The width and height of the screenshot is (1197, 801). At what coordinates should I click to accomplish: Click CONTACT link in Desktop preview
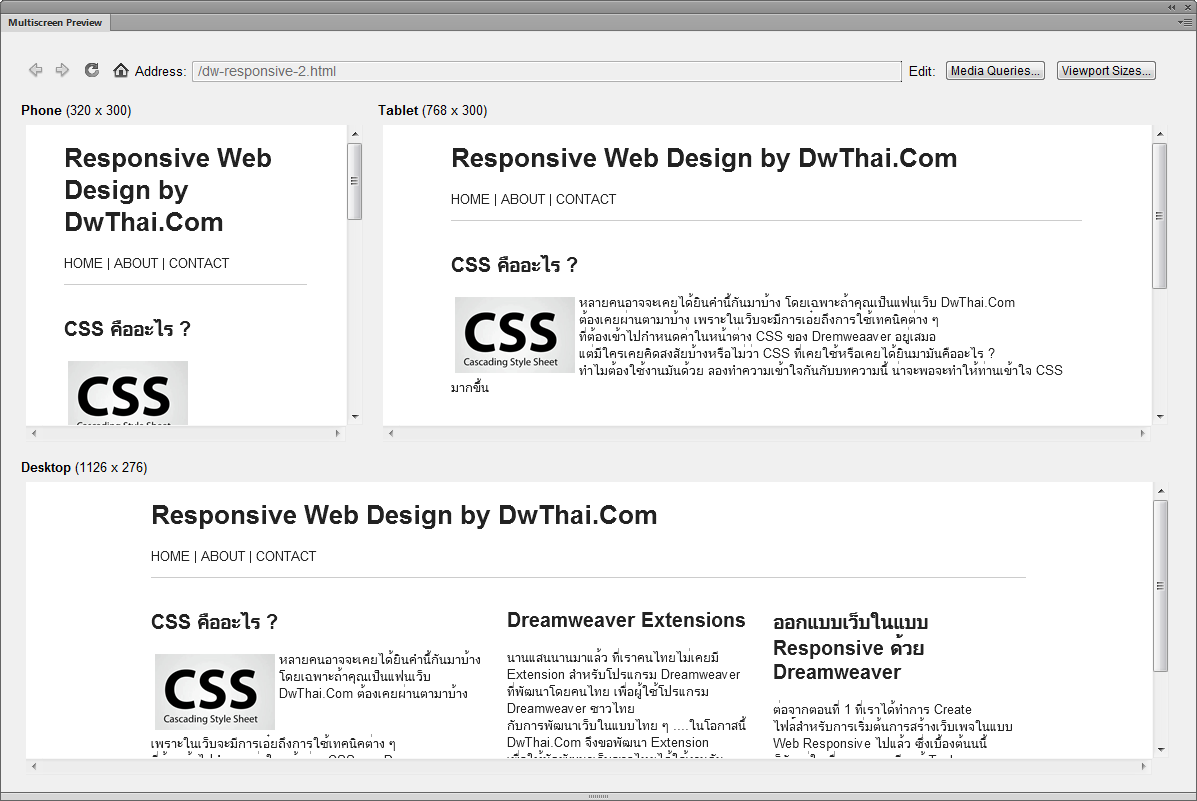coord(286,557)
